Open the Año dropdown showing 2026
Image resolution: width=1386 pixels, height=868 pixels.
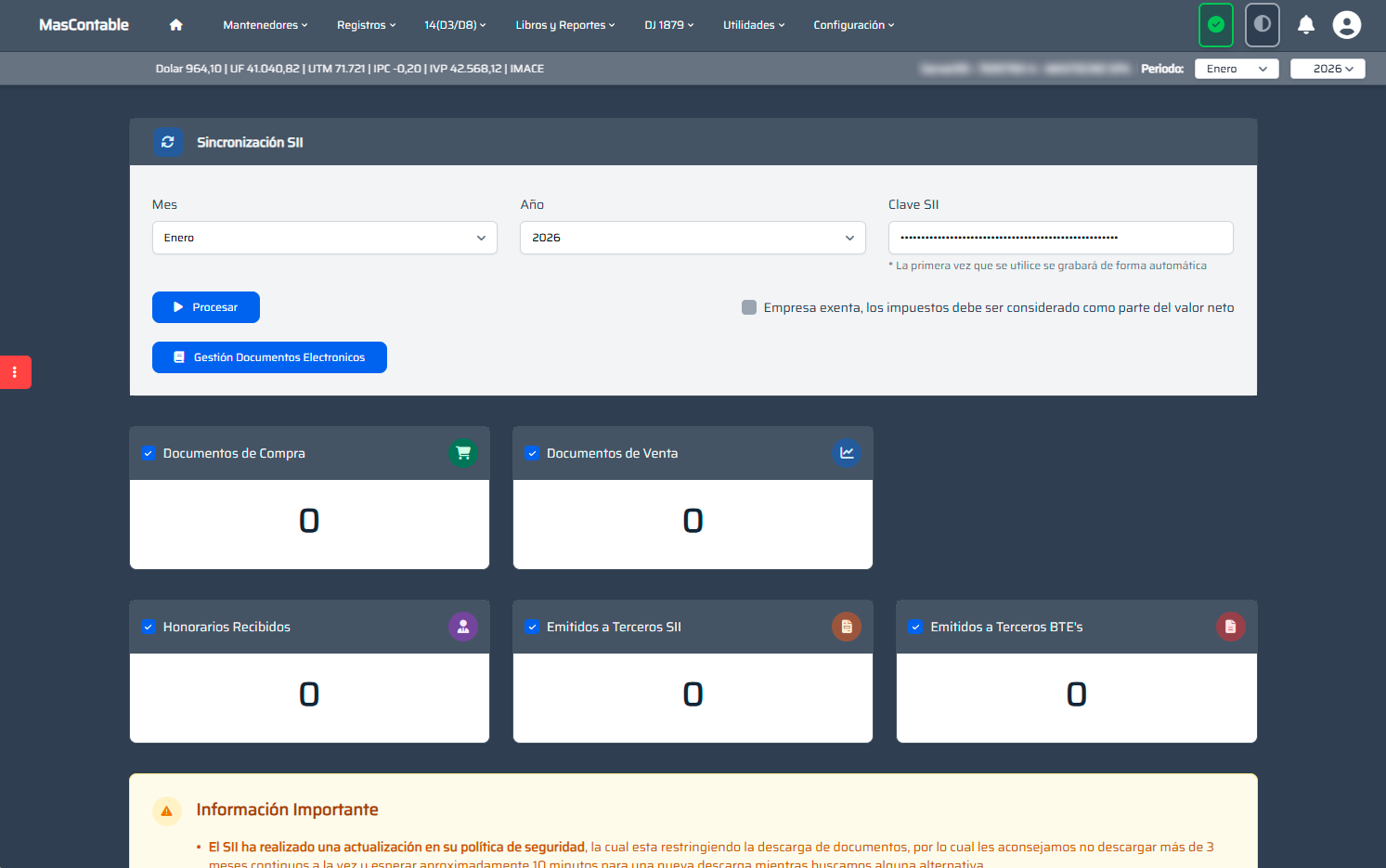(693, 238)
